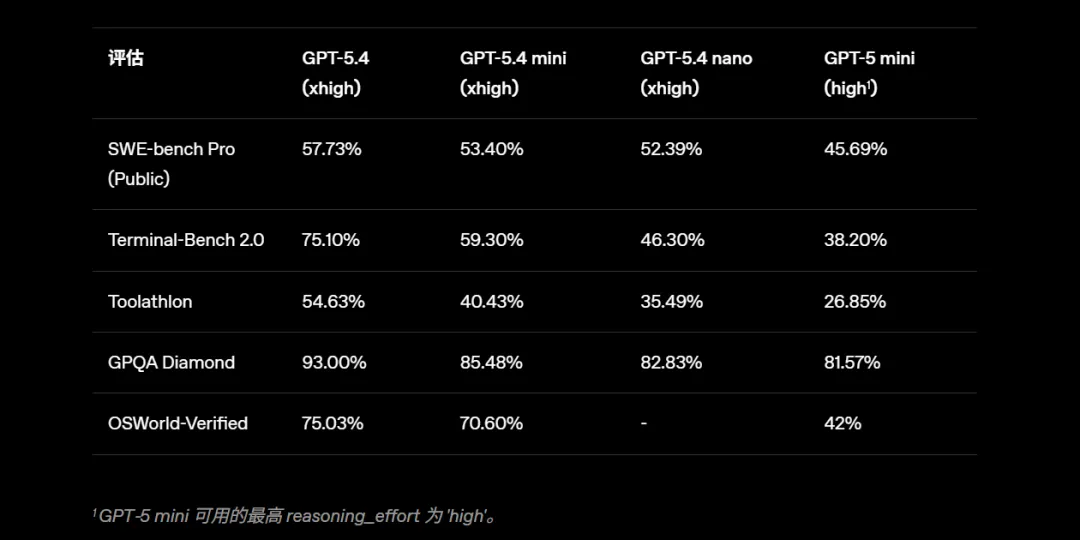Screen dimensions: 1080x540
Task: Click the GPT-5 mini (high) header
Action: point(868,73)
